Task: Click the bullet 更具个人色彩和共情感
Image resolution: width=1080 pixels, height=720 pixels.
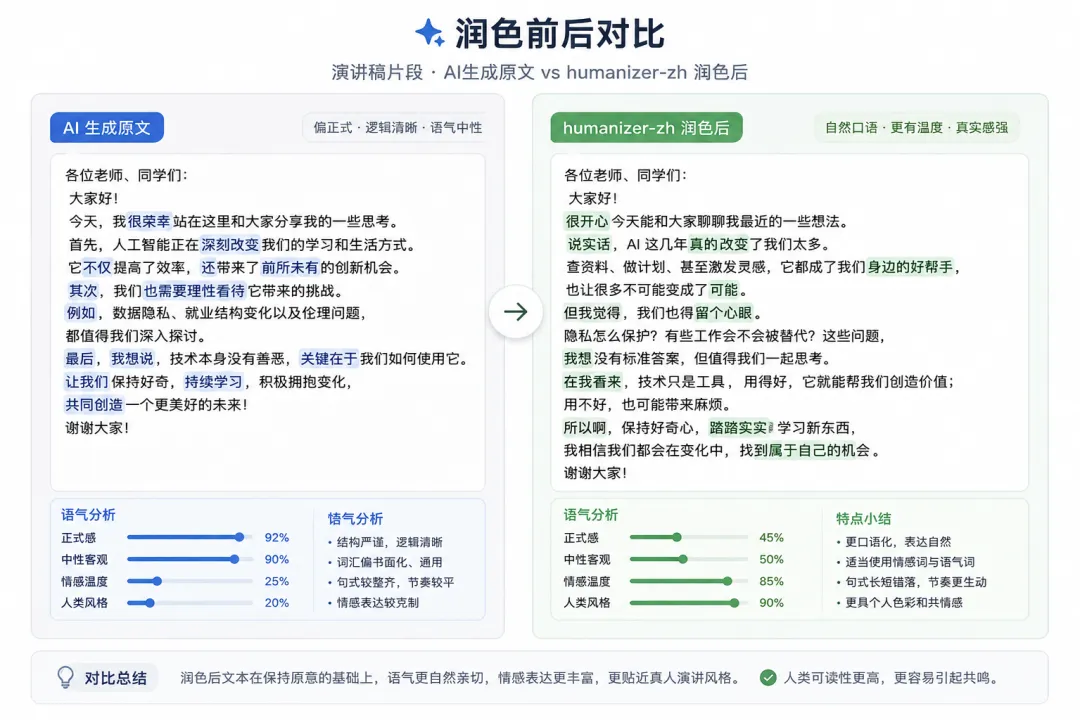Action: pos(900,602)
